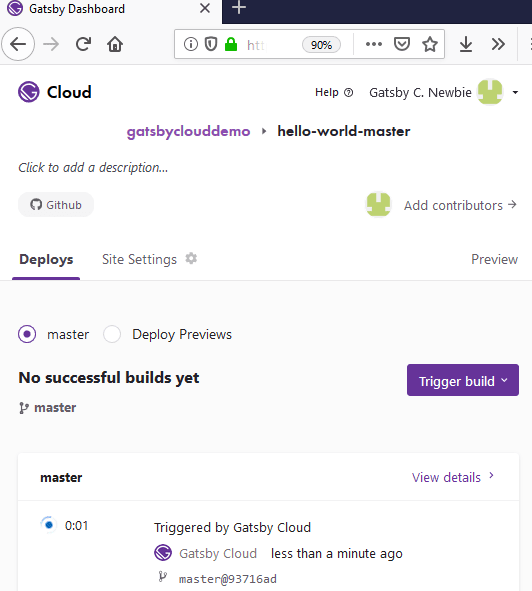The image size is (532, 591).
Task: Open the Downloads panel
Action: [466, 44]
